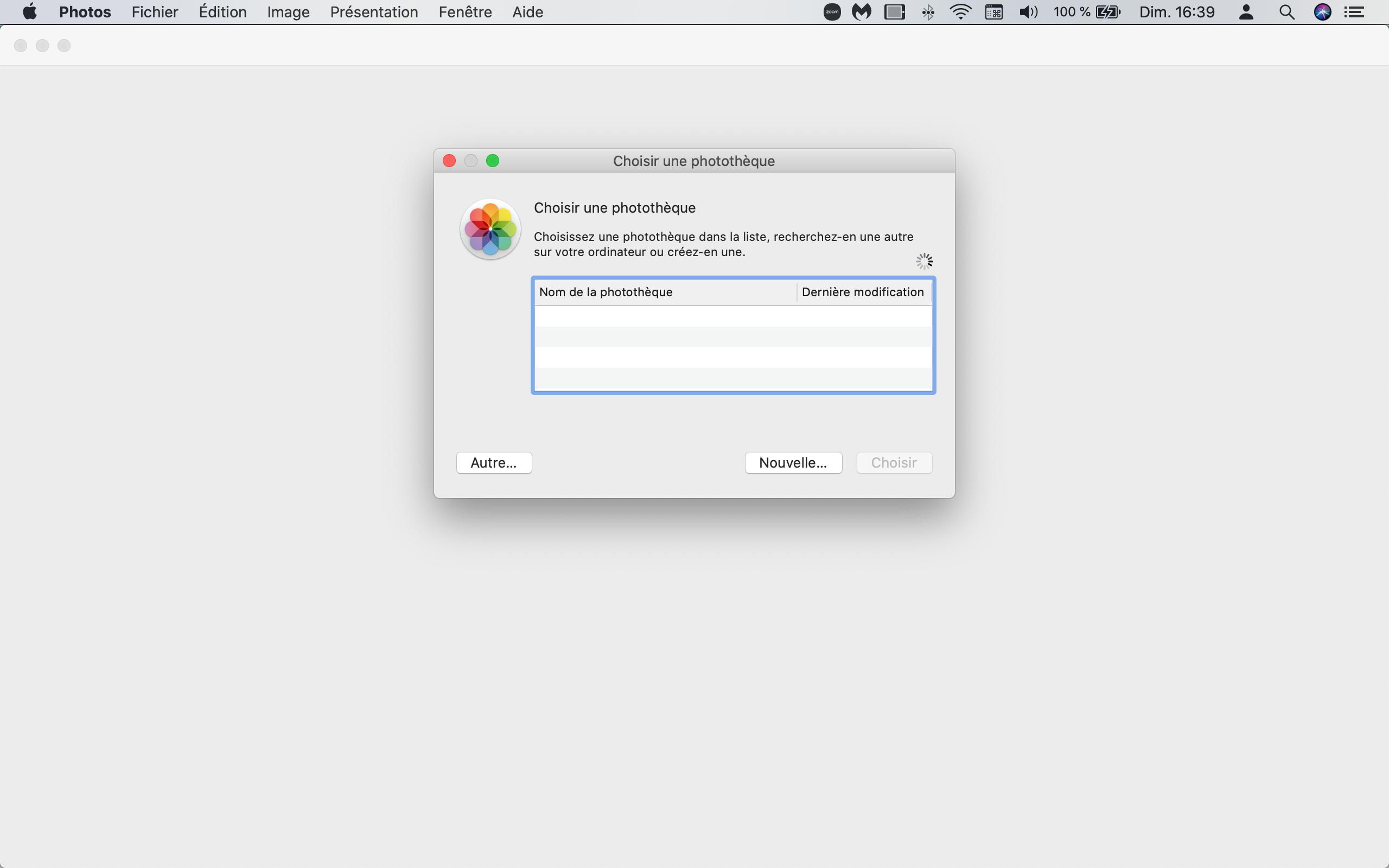Open the Fichier menu

(x=155, y=12)
